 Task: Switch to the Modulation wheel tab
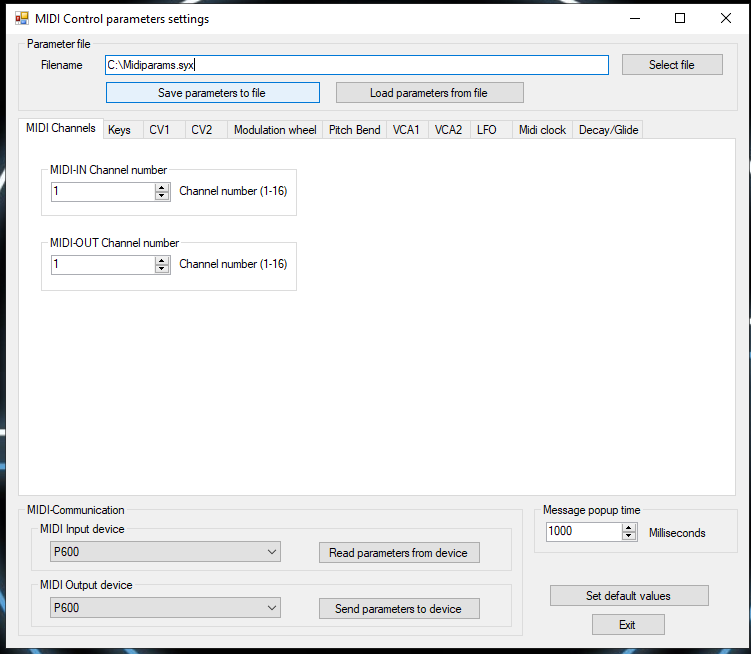[x=275, y=130]
